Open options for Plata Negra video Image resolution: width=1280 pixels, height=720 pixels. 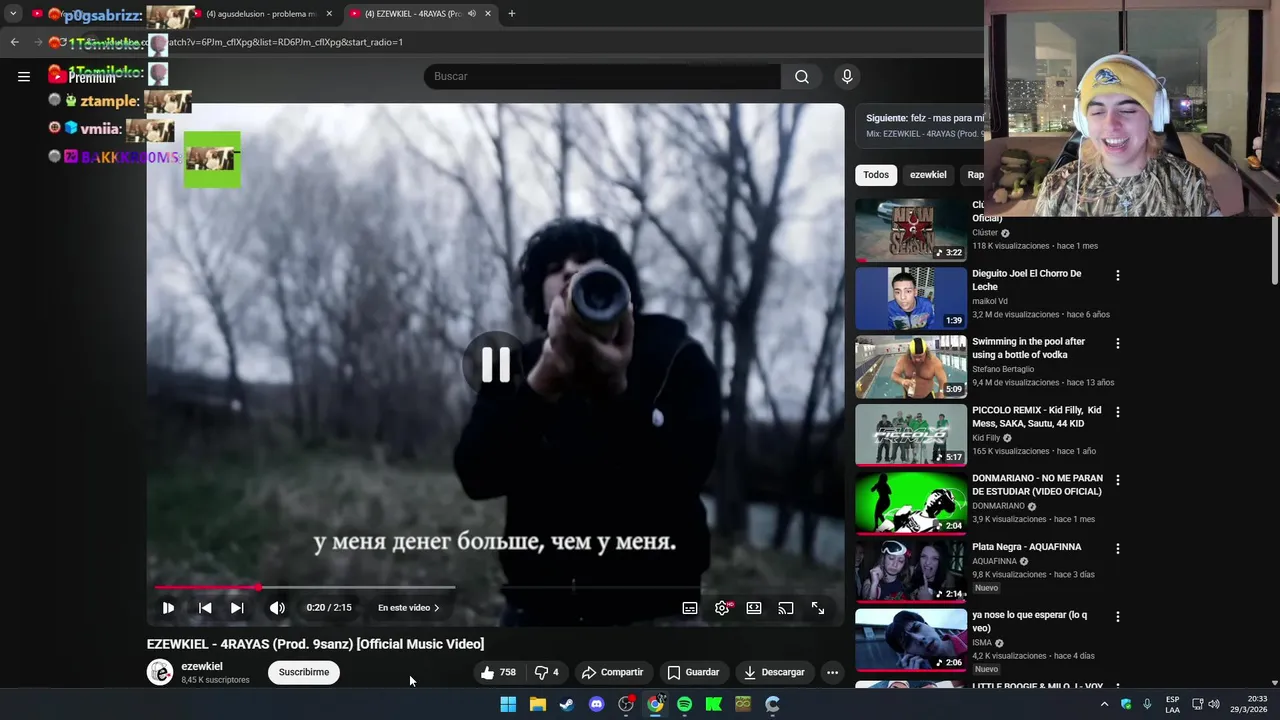[1118, 548]
